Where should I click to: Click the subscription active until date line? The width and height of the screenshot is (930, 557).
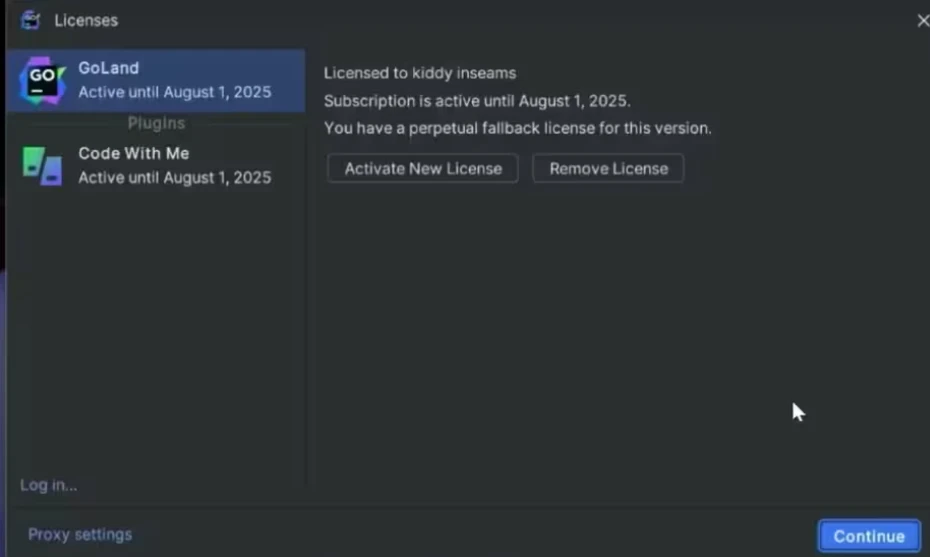477,101
